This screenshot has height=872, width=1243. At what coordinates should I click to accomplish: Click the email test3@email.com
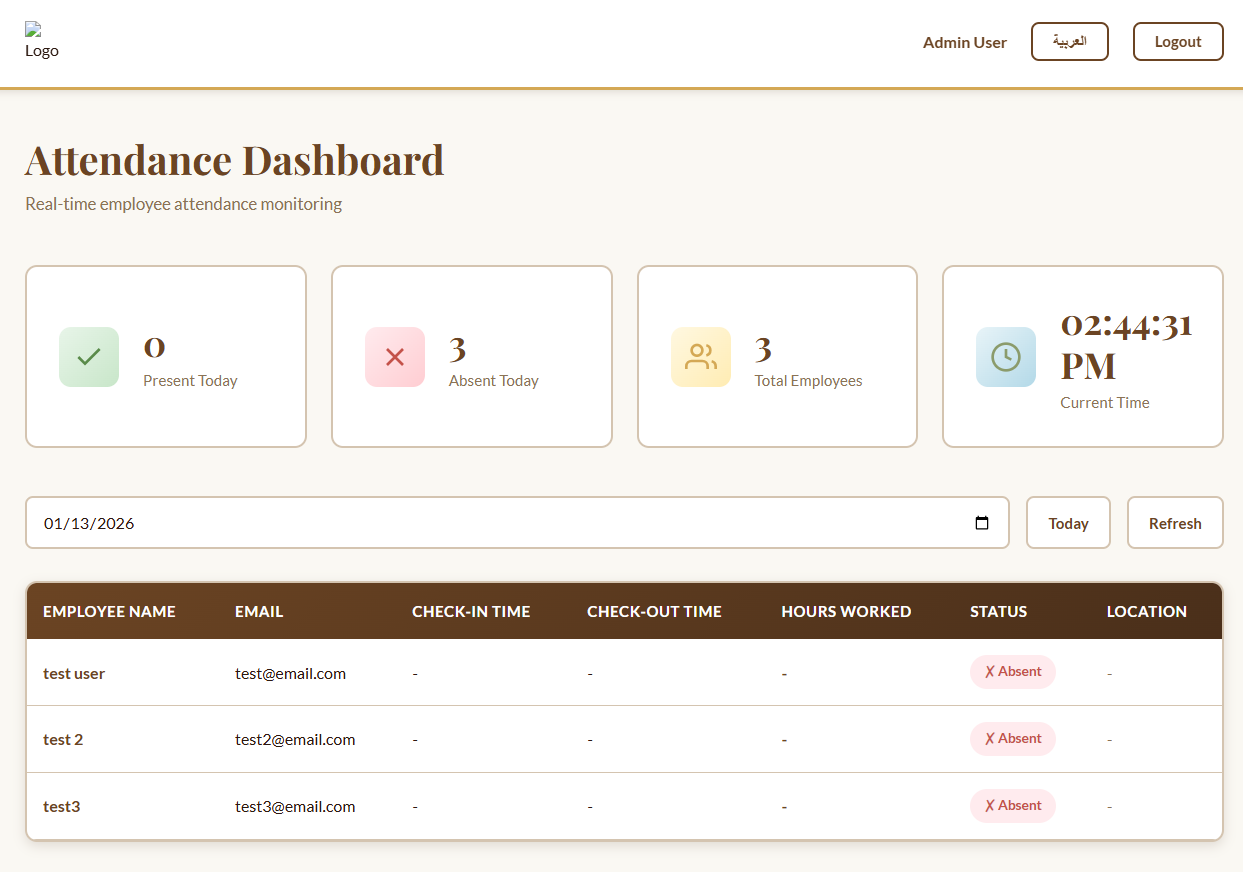pos(295,806)
